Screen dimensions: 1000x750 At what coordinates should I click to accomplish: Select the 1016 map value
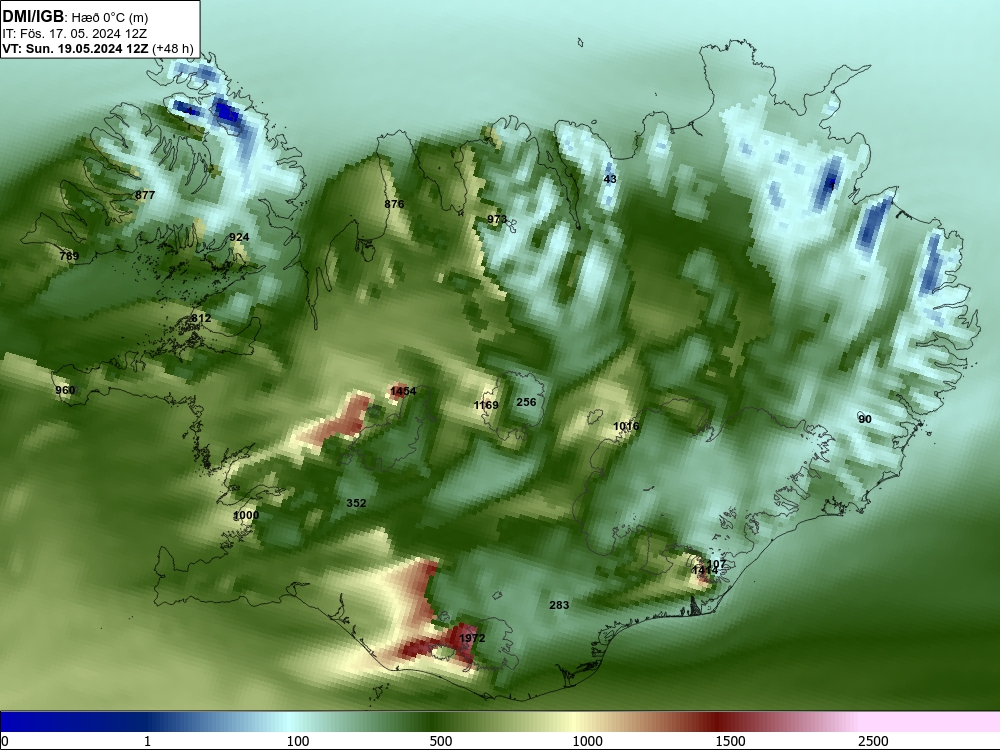point(626,427)
